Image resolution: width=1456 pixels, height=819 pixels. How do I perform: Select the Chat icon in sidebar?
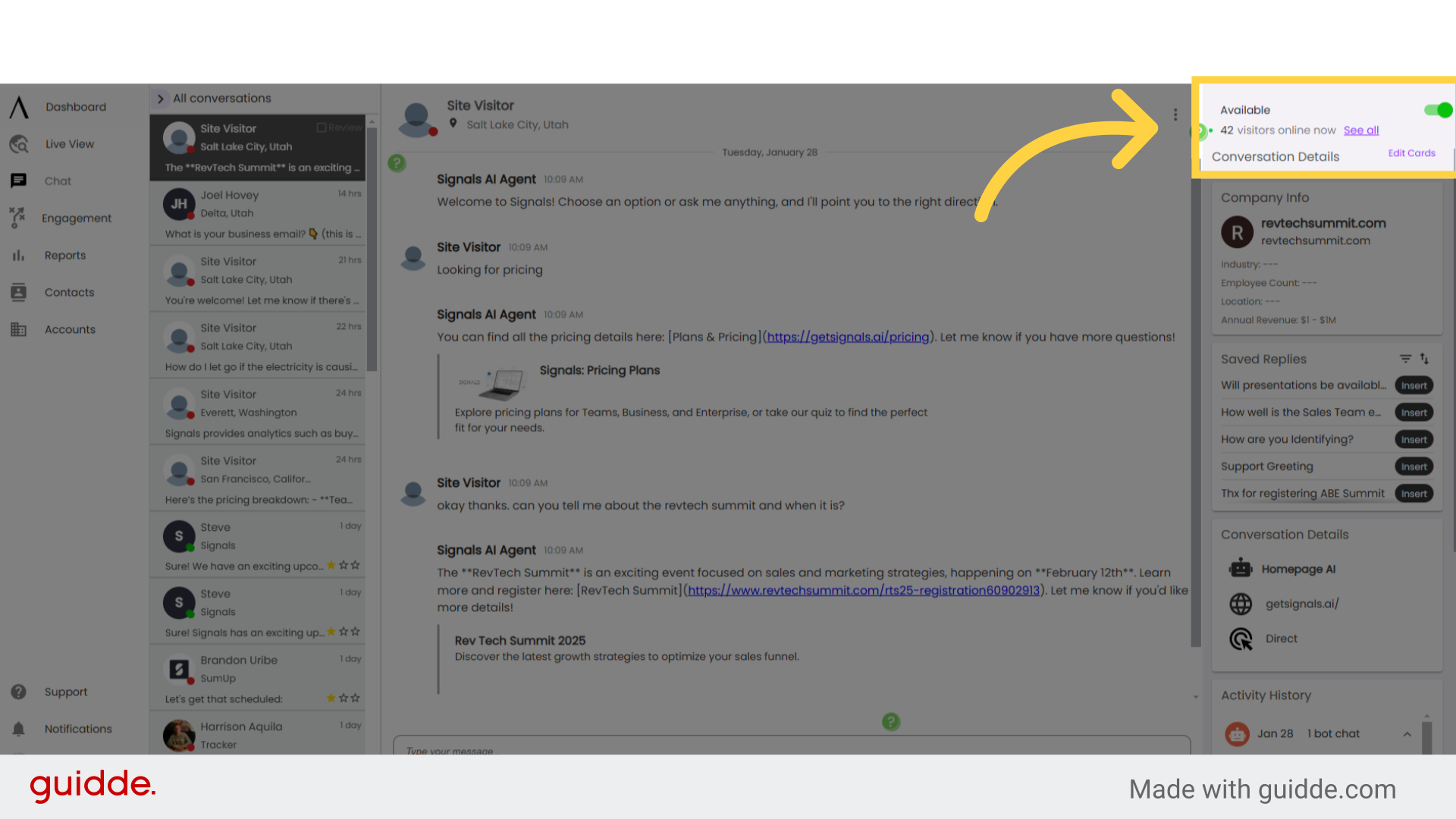pyautogui.click(x=19, y=180)
